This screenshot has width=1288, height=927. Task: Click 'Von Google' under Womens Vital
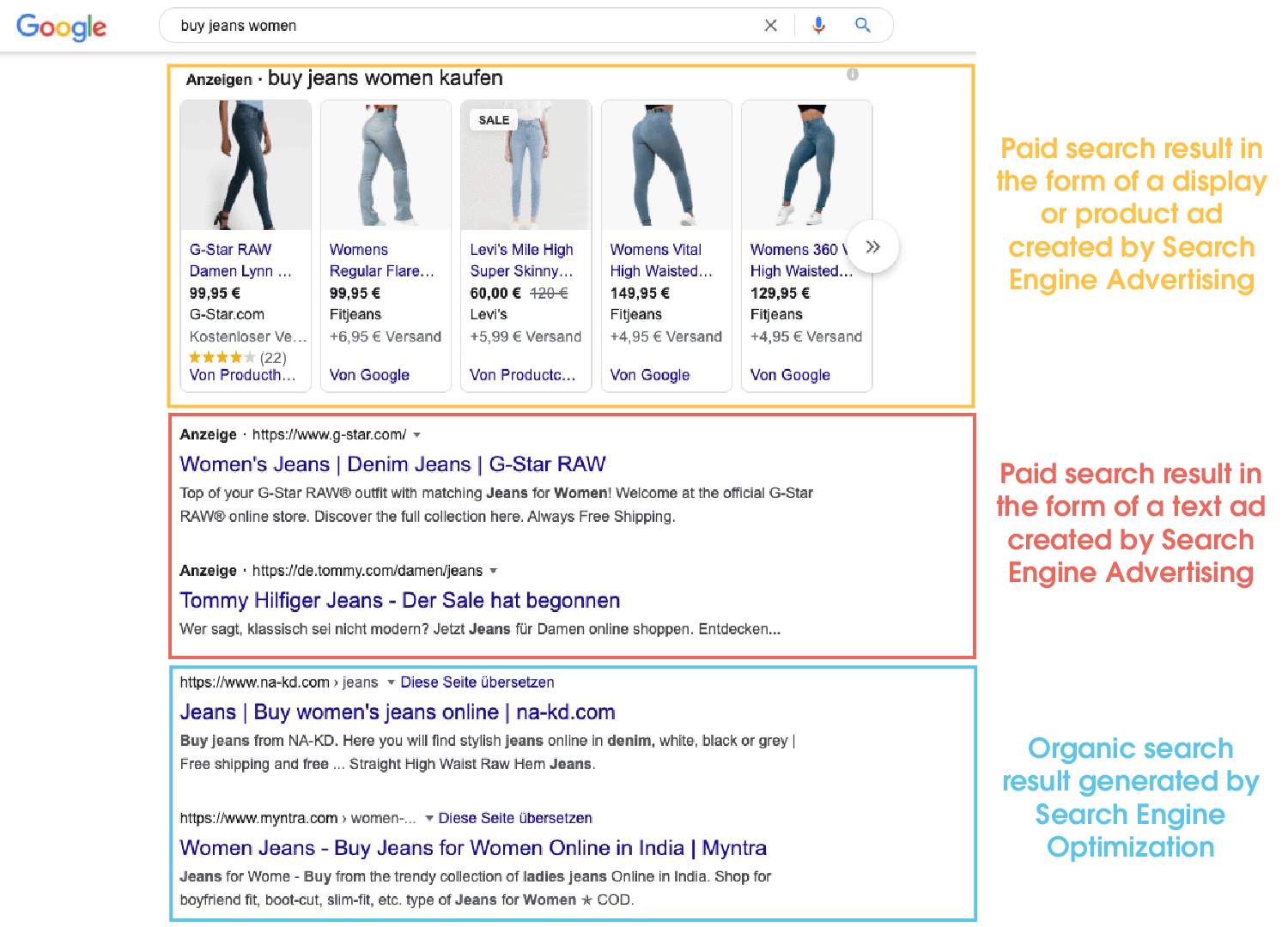(650, 375)
